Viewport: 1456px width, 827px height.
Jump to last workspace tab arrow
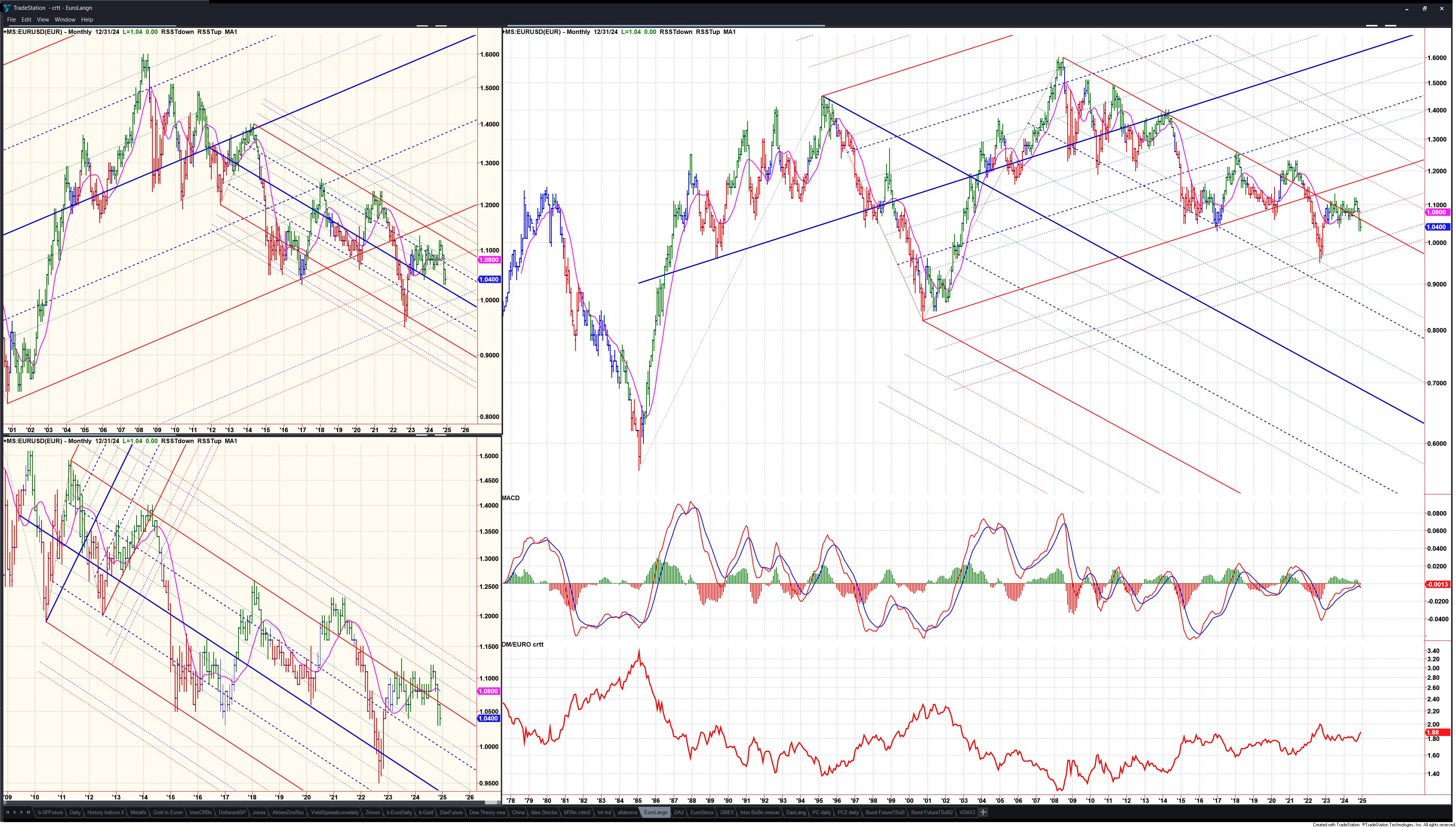[x=28, y=812]
